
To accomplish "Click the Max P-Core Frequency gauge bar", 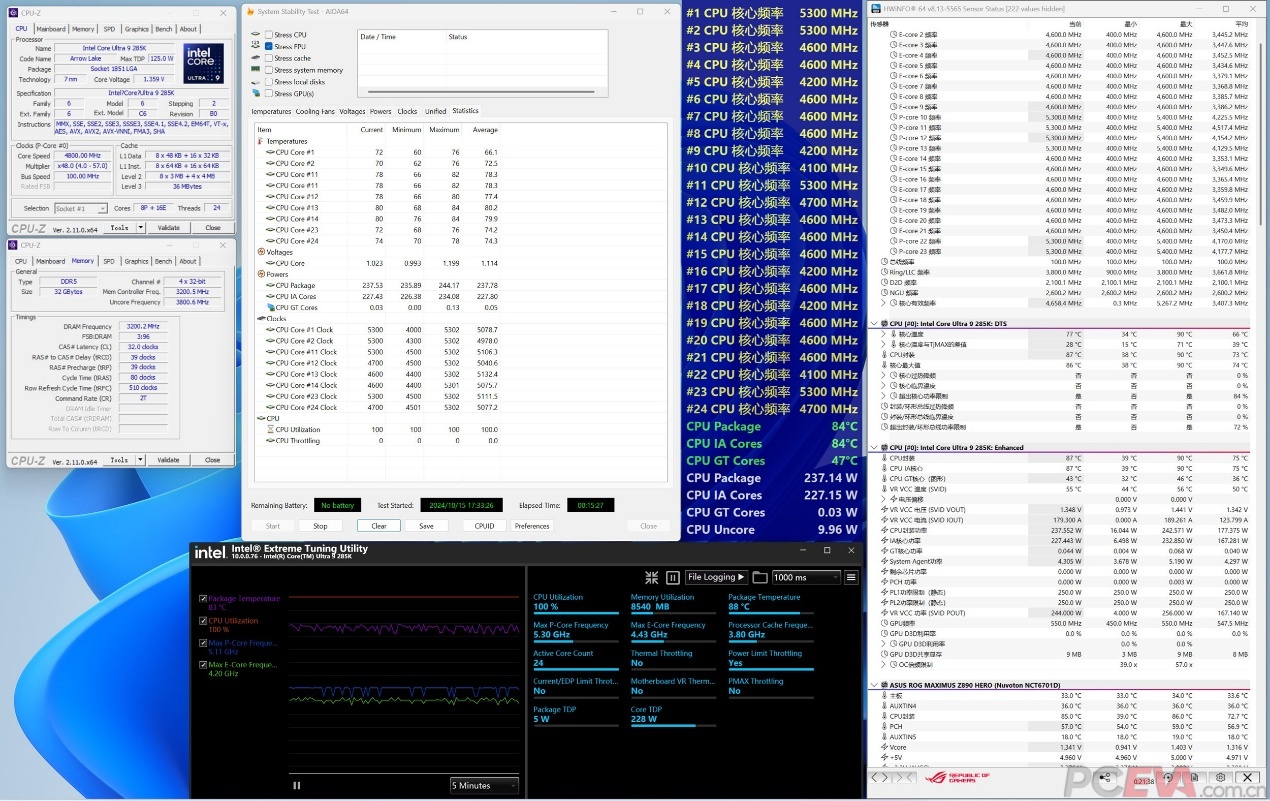I will click(x=576, y=642).
